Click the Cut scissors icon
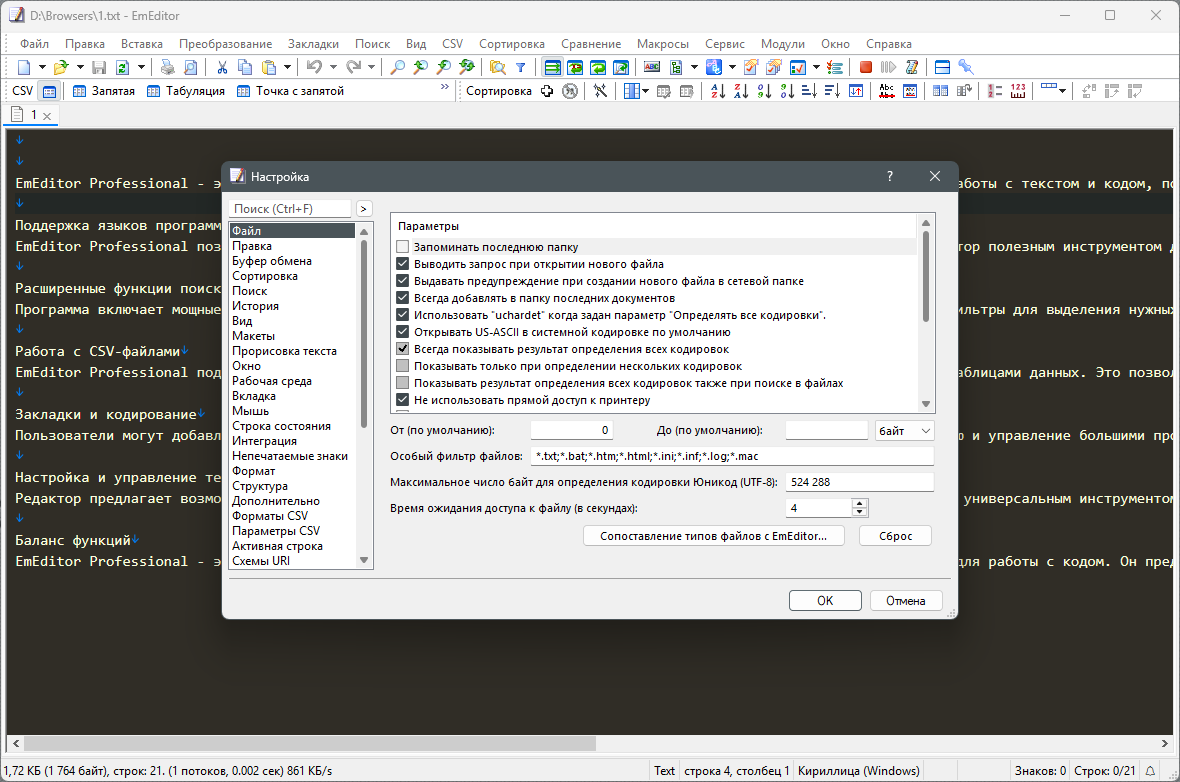The height and width of the screenshot is (782, 1180). pyautogui.click(x=222, y=67)
